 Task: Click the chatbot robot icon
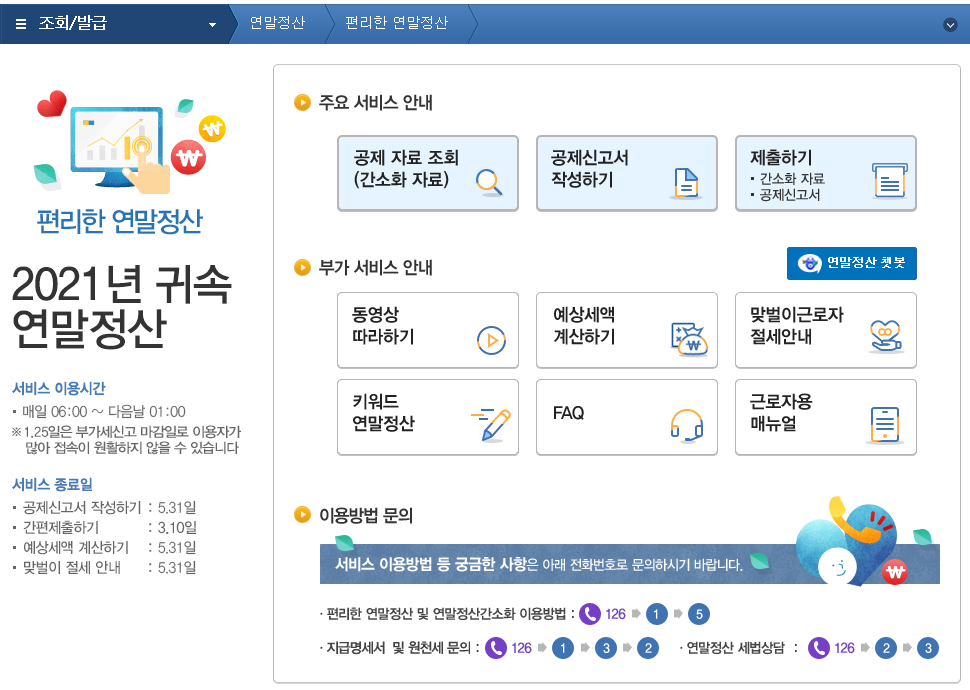coord(809,263)
